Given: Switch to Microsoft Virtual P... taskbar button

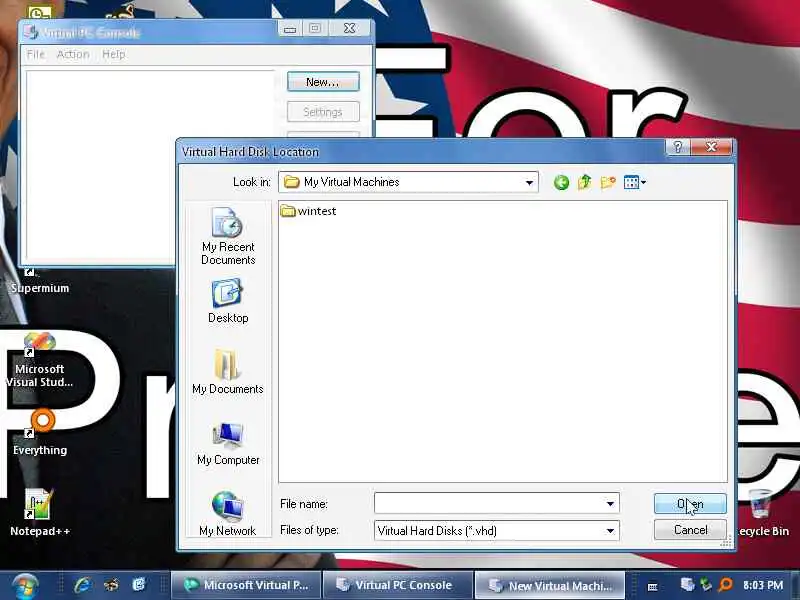Looking at the screenshot, I should pos(246,585).
